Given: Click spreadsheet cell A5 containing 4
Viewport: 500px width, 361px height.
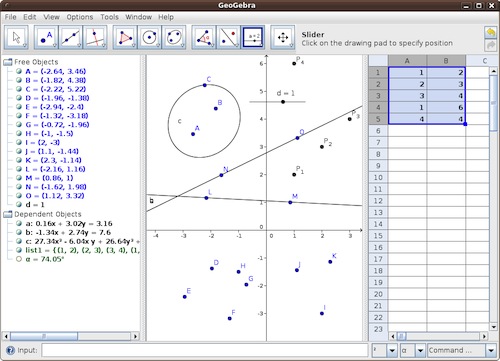Looking at the screenshot, I should 407,119.
